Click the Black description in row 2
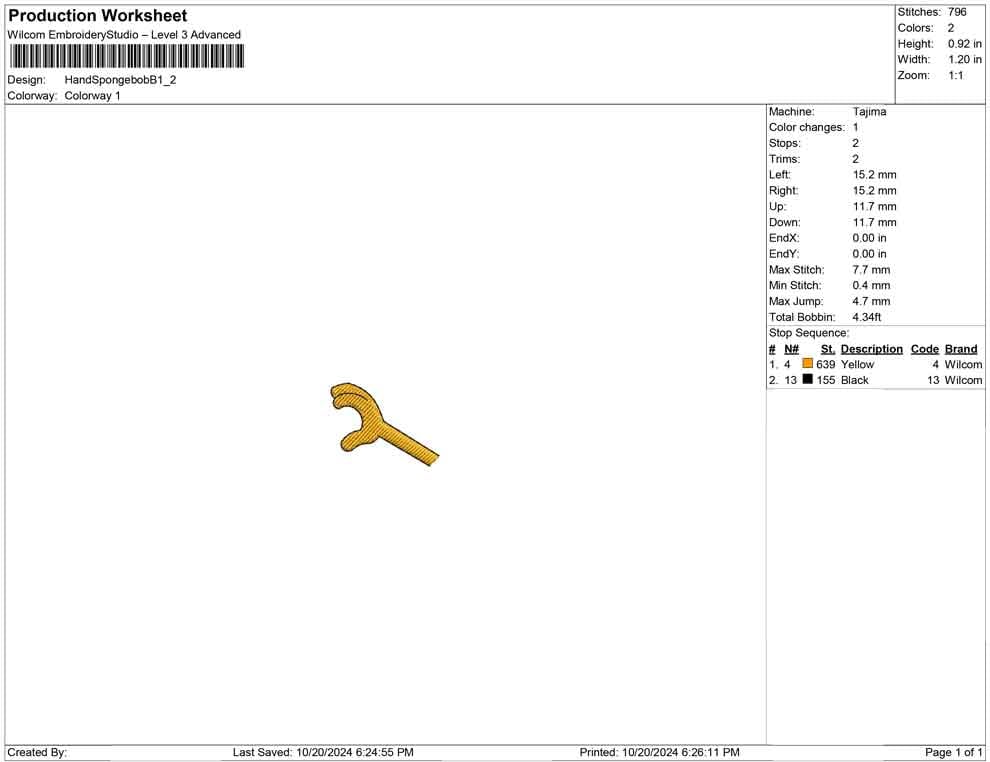Viewport: 990px width, 762px height. (x=854, y=380)
